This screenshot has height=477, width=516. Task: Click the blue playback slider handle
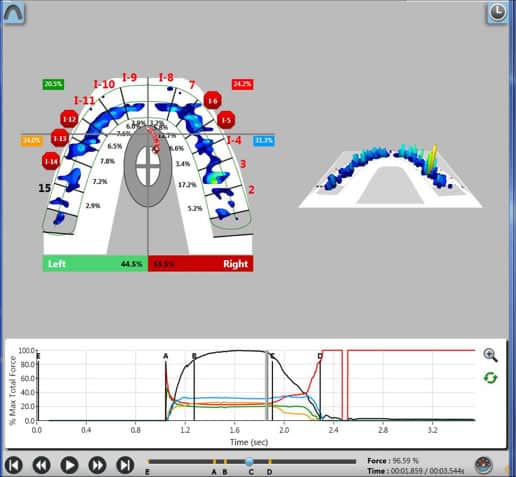pyautogui.click(x=249, y=462)
